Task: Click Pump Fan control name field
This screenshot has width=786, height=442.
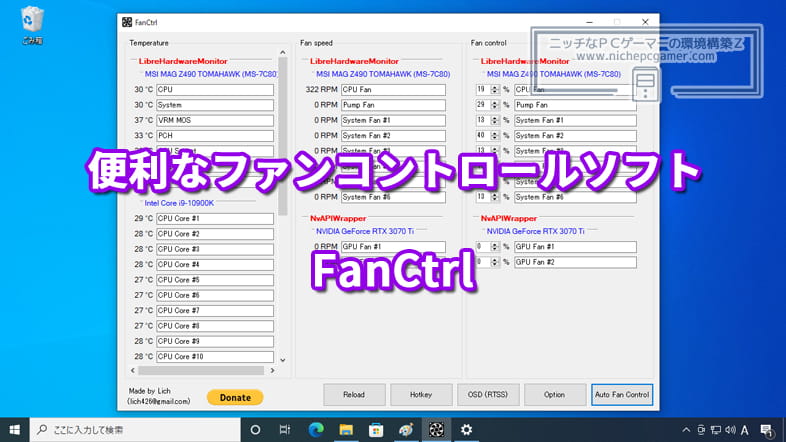Action: (575, 105)
